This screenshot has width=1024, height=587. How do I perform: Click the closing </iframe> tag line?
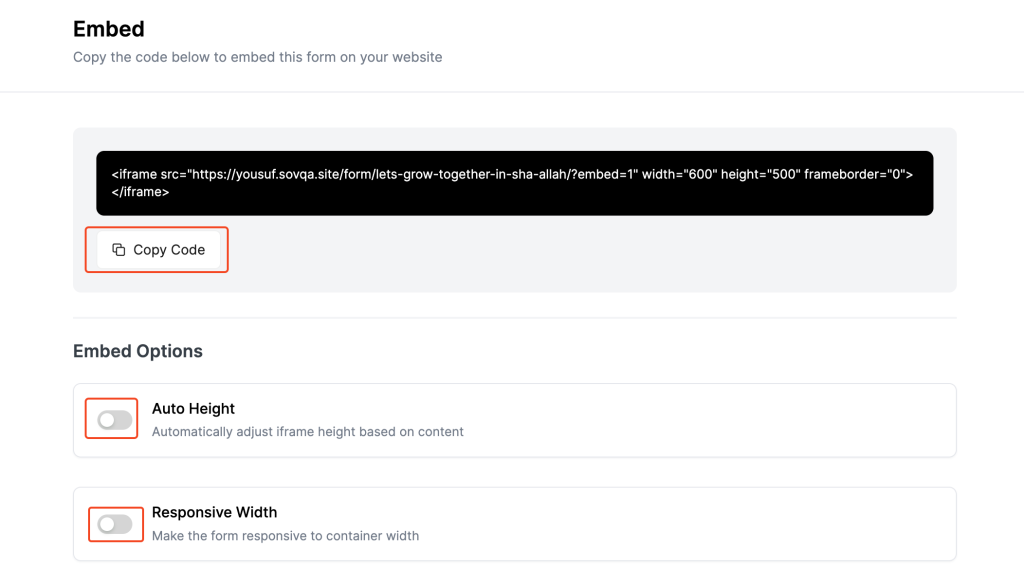140,192
